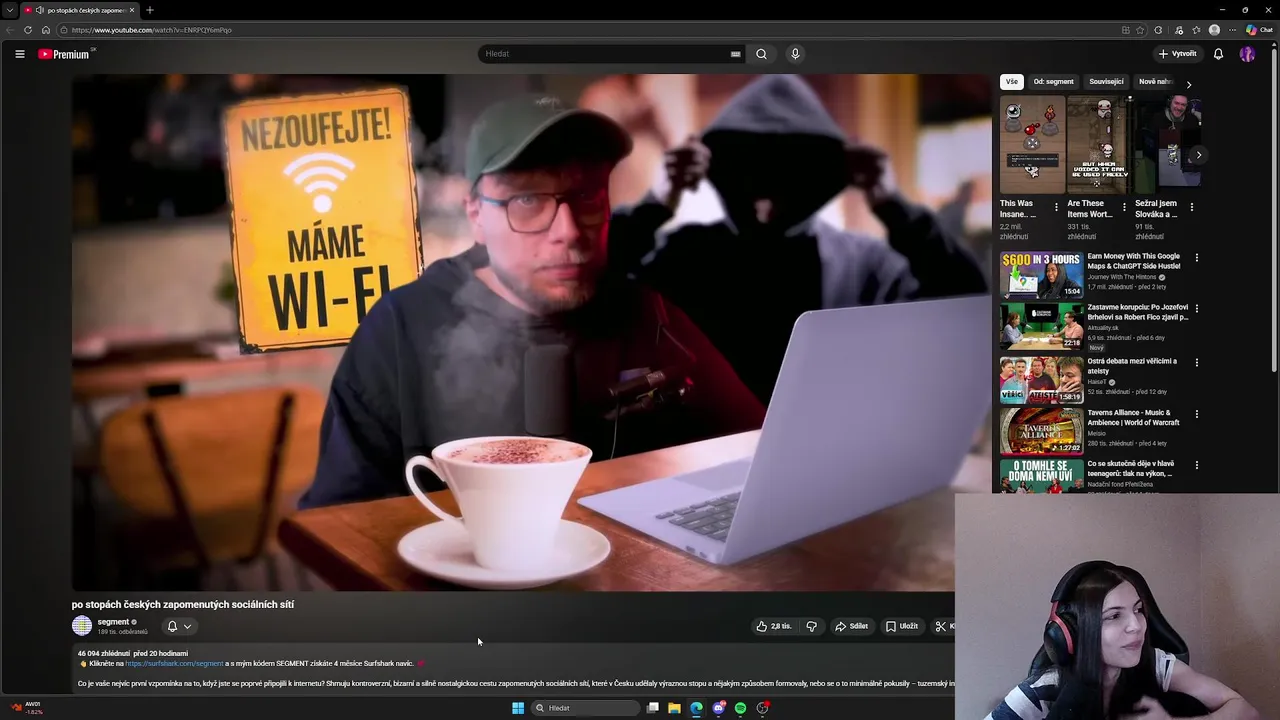
Task: Open the address bar apps icon
Action: pos(1125,30)
